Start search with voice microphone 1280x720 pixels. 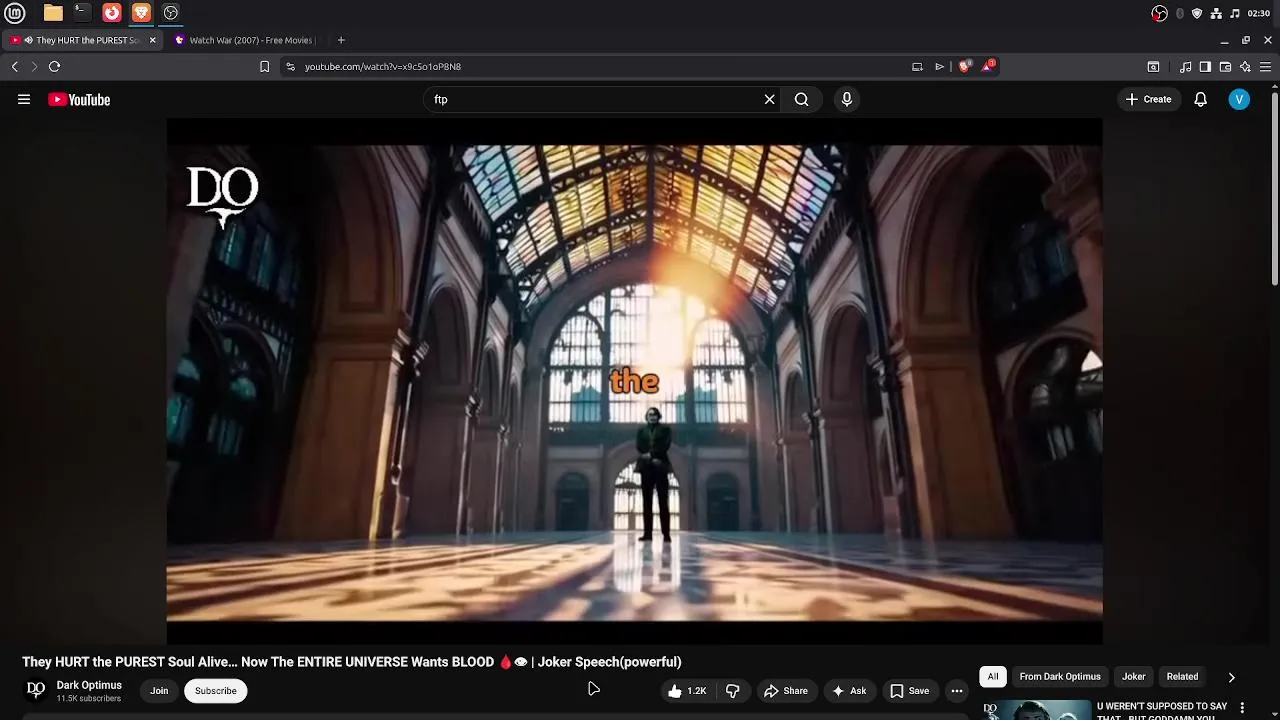(x=847, y=99)
